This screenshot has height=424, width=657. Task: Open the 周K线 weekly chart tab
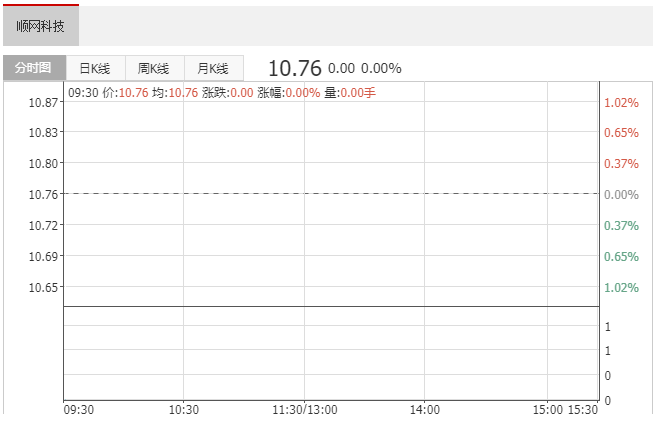[x=154, y=68]
